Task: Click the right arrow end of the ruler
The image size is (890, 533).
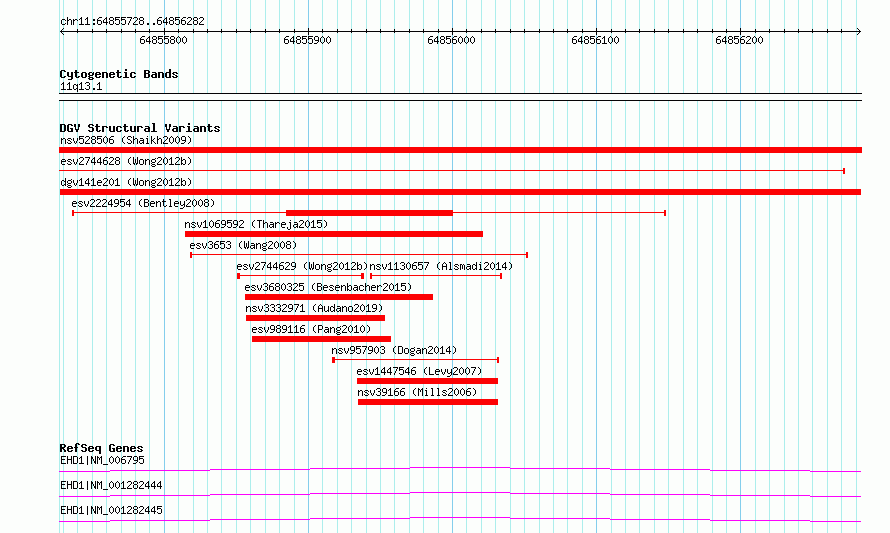Action: (859, 32)
